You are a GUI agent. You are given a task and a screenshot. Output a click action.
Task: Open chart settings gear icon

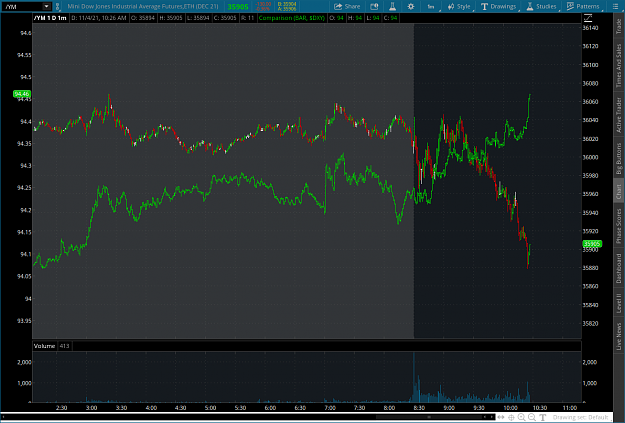pyautogui.click(x=411, y=6)
